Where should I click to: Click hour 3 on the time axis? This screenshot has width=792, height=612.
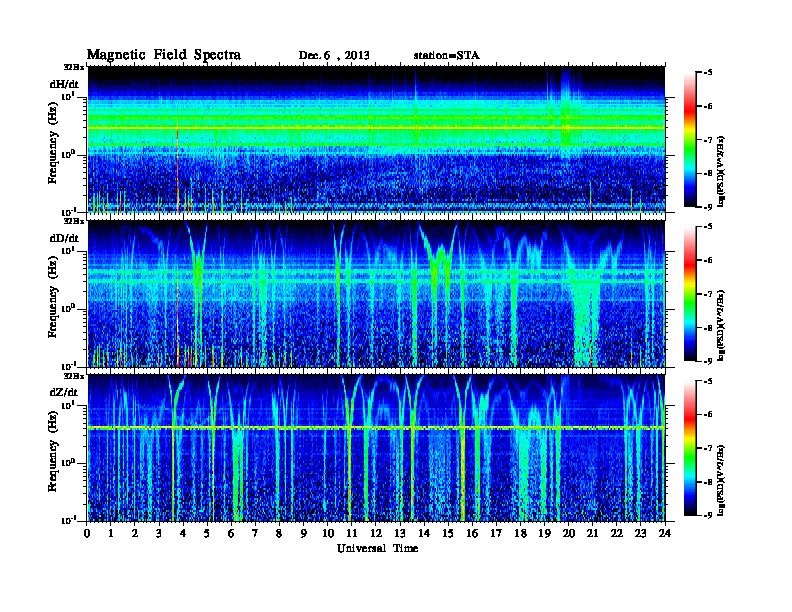(x=159, y=534)
